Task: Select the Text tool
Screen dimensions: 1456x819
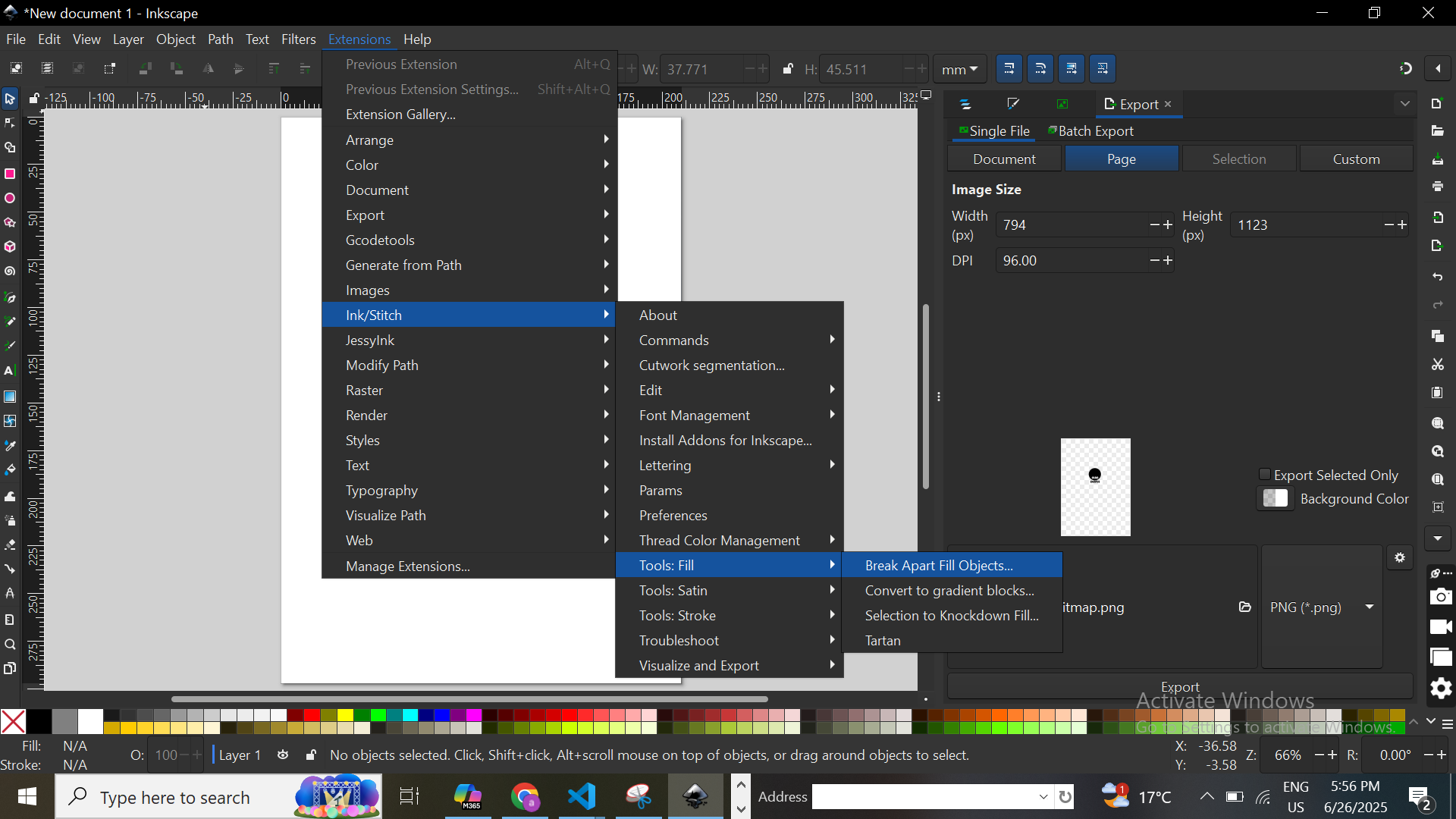Action: click(x=10, y=372)
